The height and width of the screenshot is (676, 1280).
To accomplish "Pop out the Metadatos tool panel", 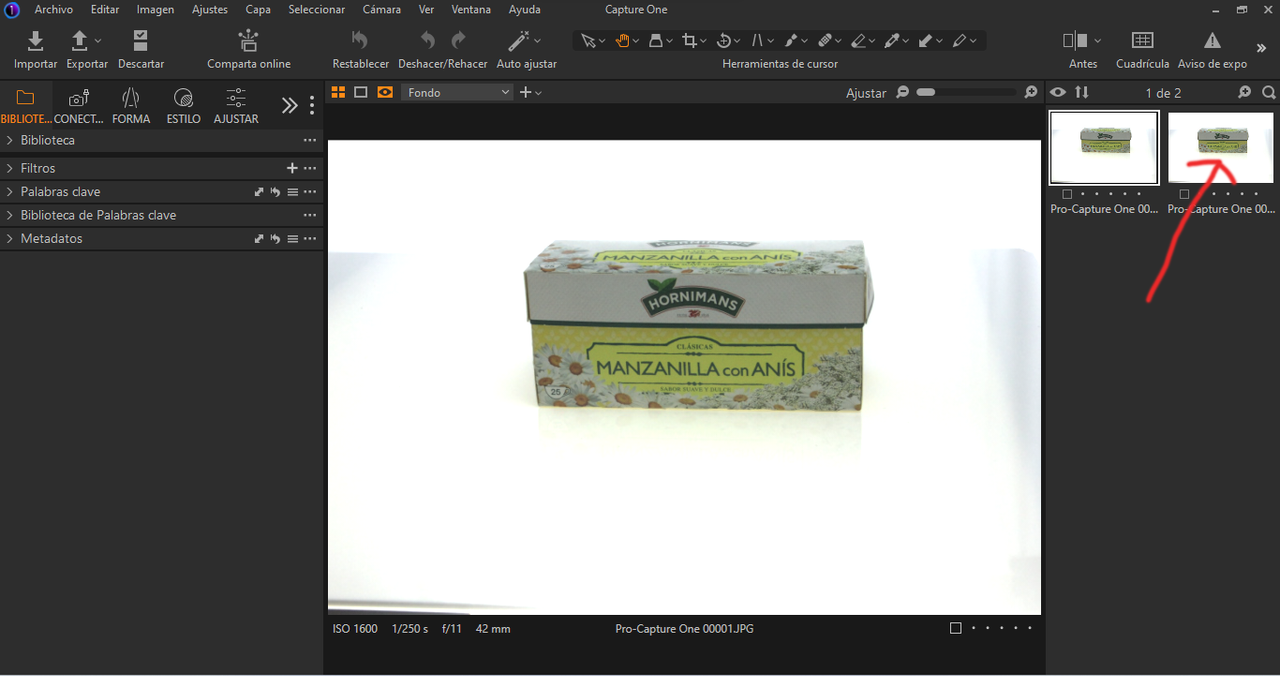I will point(259,239).
